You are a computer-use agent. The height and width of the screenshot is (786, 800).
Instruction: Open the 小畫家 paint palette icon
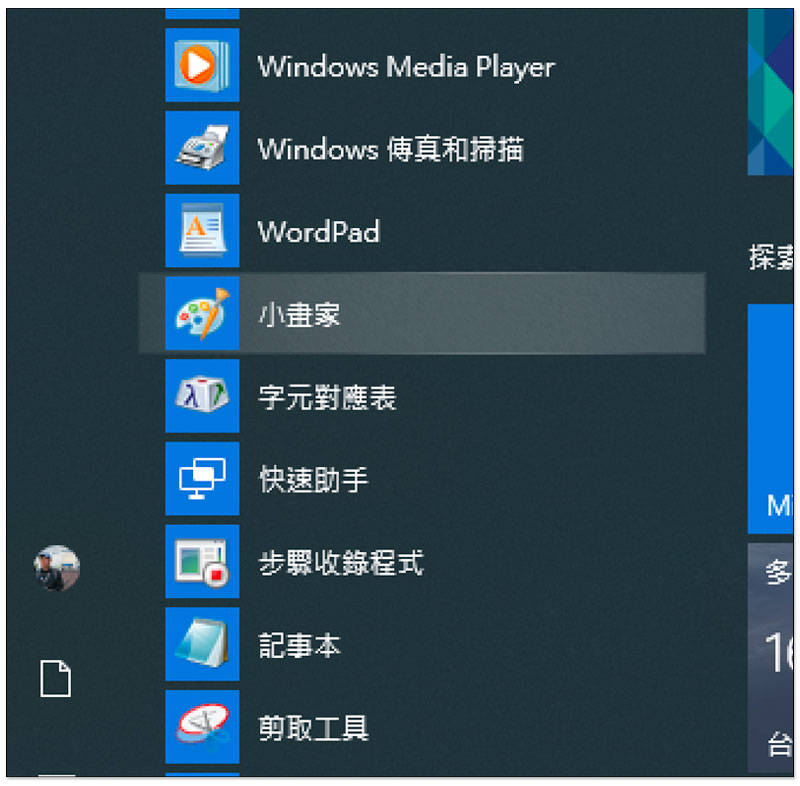[202, 313]
